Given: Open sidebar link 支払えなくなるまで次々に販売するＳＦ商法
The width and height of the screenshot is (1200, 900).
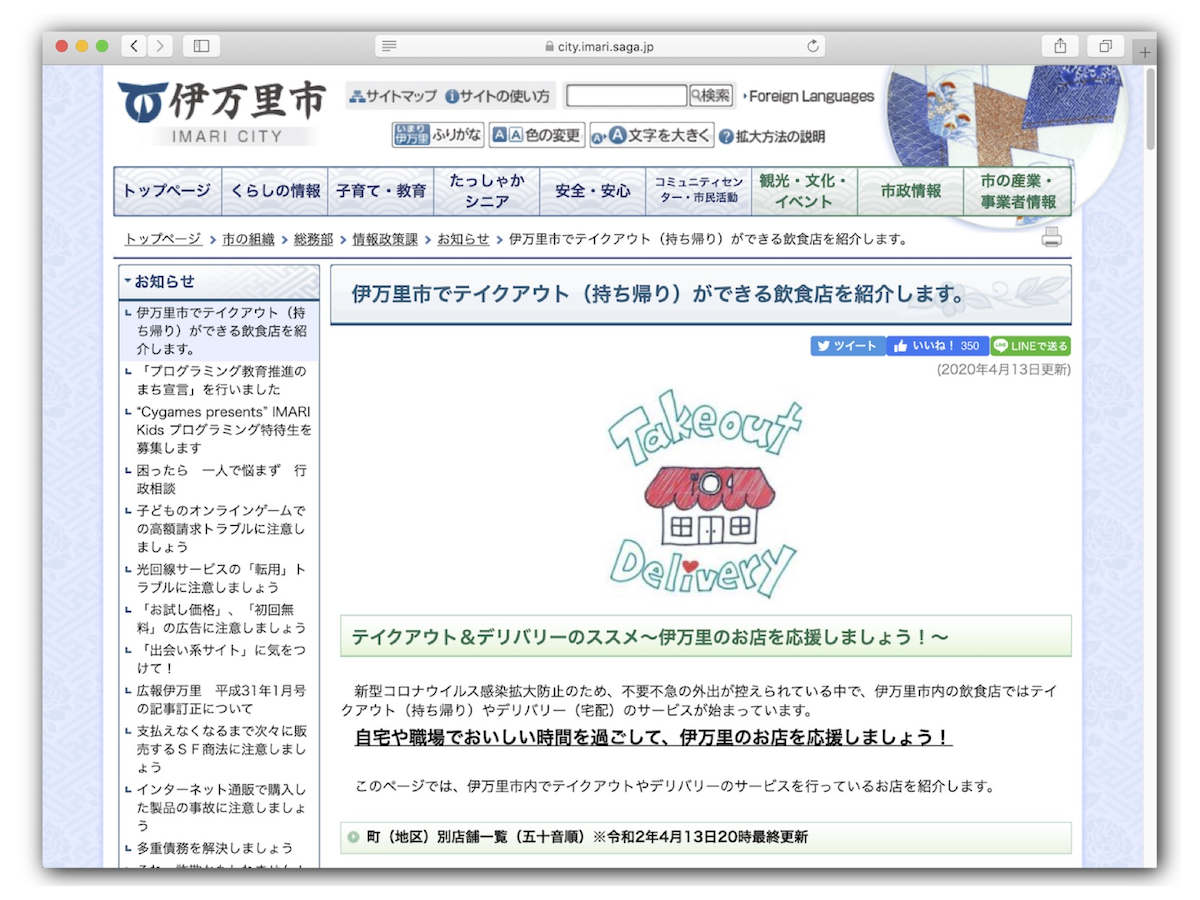Looking at the screenshot, I should (x=222, y=748).
